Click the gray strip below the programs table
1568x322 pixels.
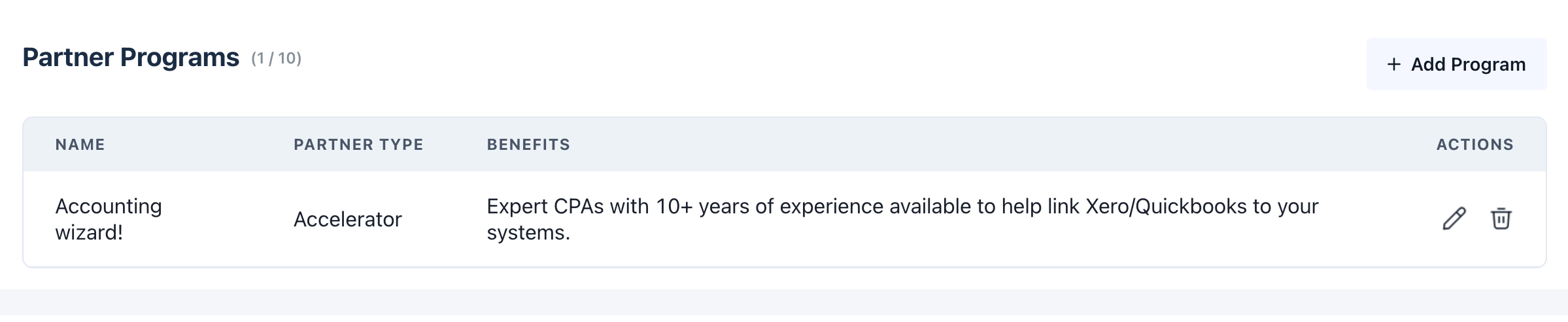pyautogui.click(x=784, y=302)
